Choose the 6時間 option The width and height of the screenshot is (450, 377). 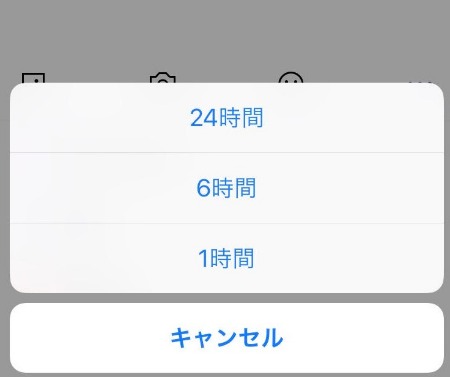pos(227,188)
